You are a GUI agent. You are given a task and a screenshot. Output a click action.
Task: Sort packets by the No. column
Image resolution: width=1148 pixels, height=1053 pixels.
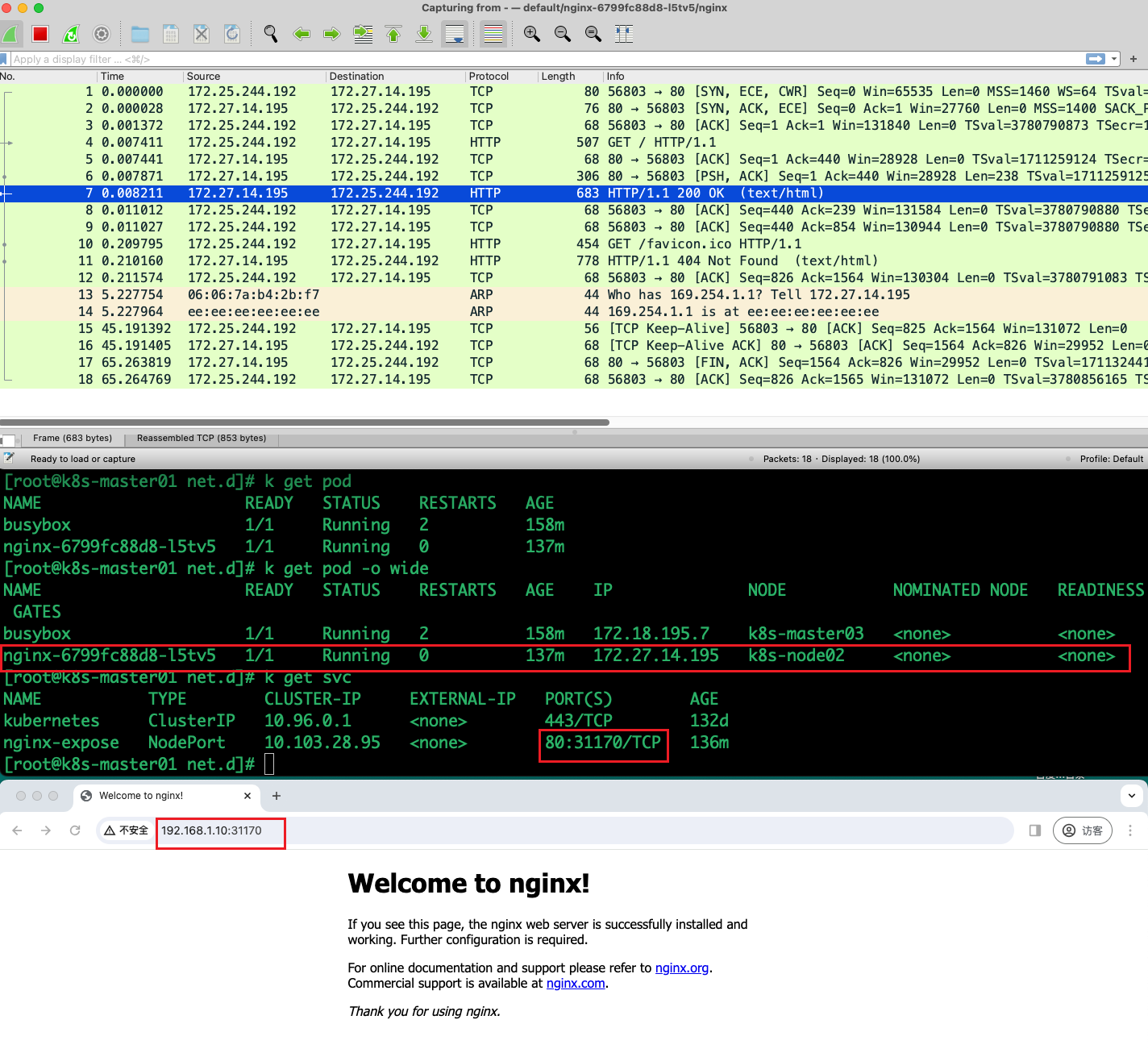48,77
